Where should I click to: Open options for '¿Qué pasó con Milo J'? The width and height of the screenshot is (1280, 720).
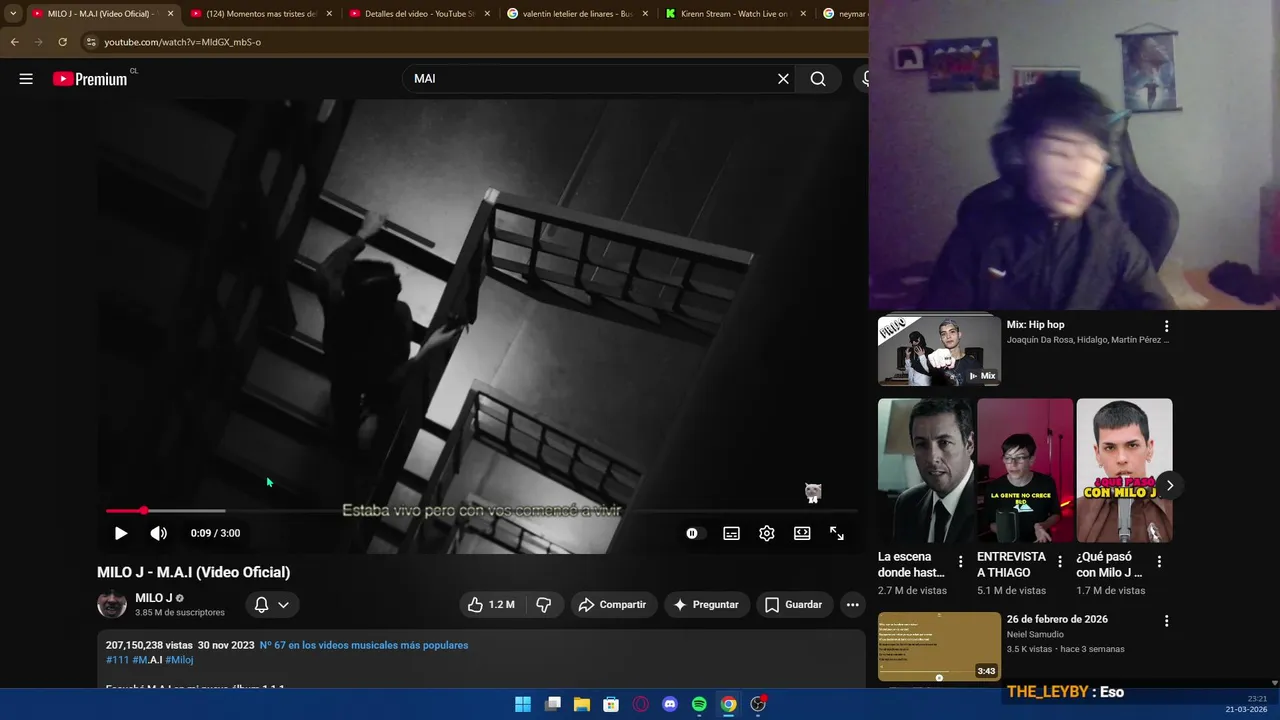(1159, 562)
